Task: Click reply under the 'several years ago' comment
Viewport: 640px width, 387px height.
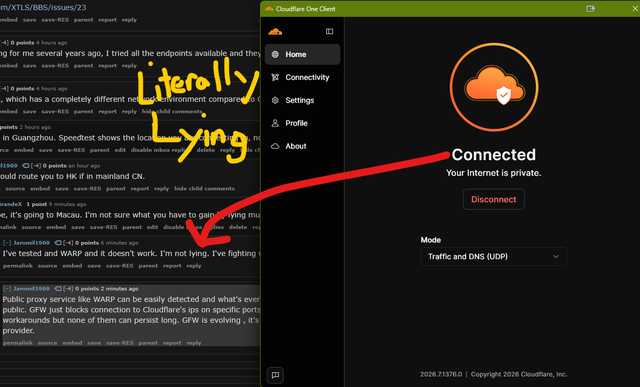Action: 129,65
